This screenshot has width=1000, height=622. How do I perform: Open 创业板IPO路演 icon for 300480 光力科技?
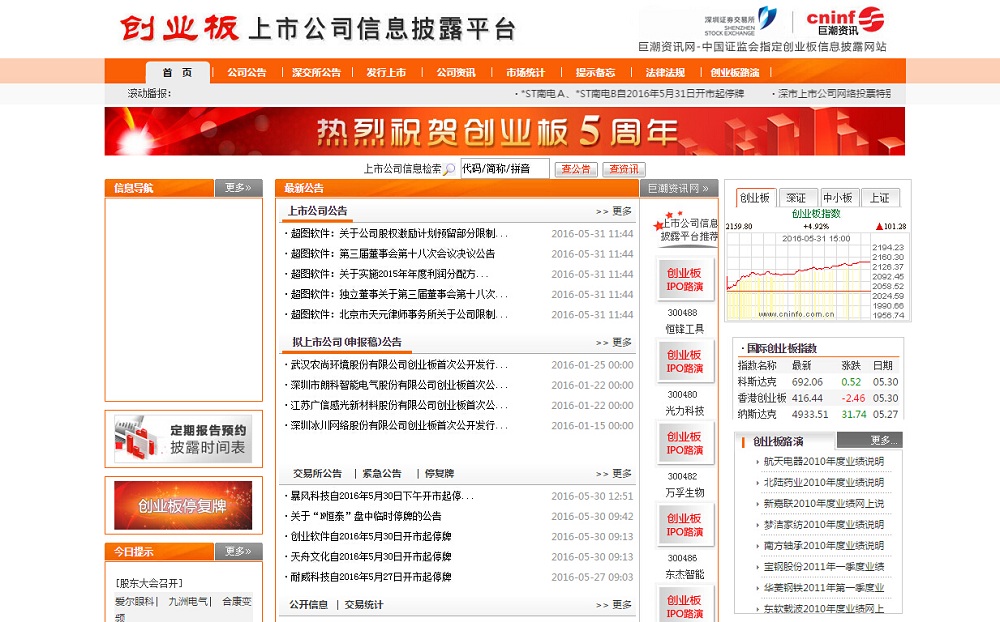pyautogui.click(x=684, y=361)
